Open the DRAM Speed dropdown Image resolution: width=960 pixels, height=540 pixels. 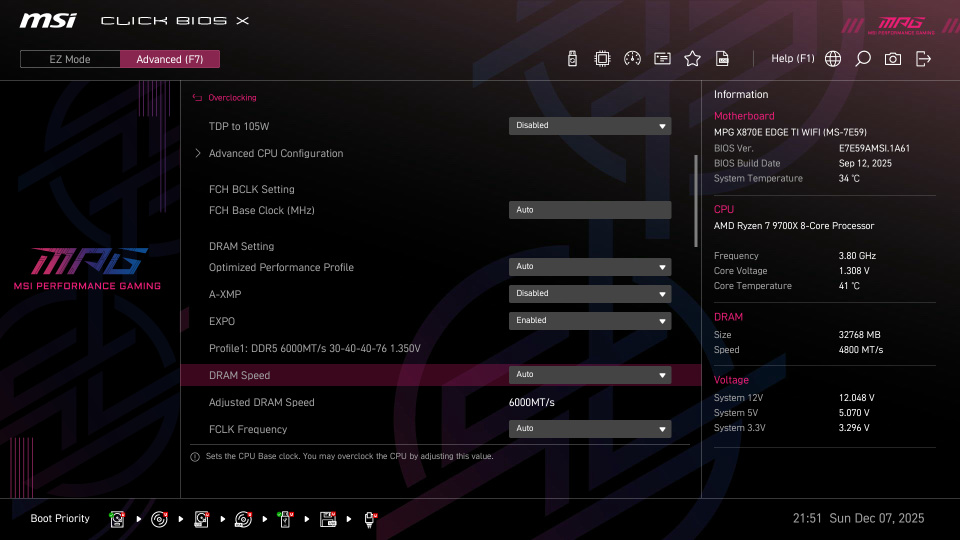point(590,375)
